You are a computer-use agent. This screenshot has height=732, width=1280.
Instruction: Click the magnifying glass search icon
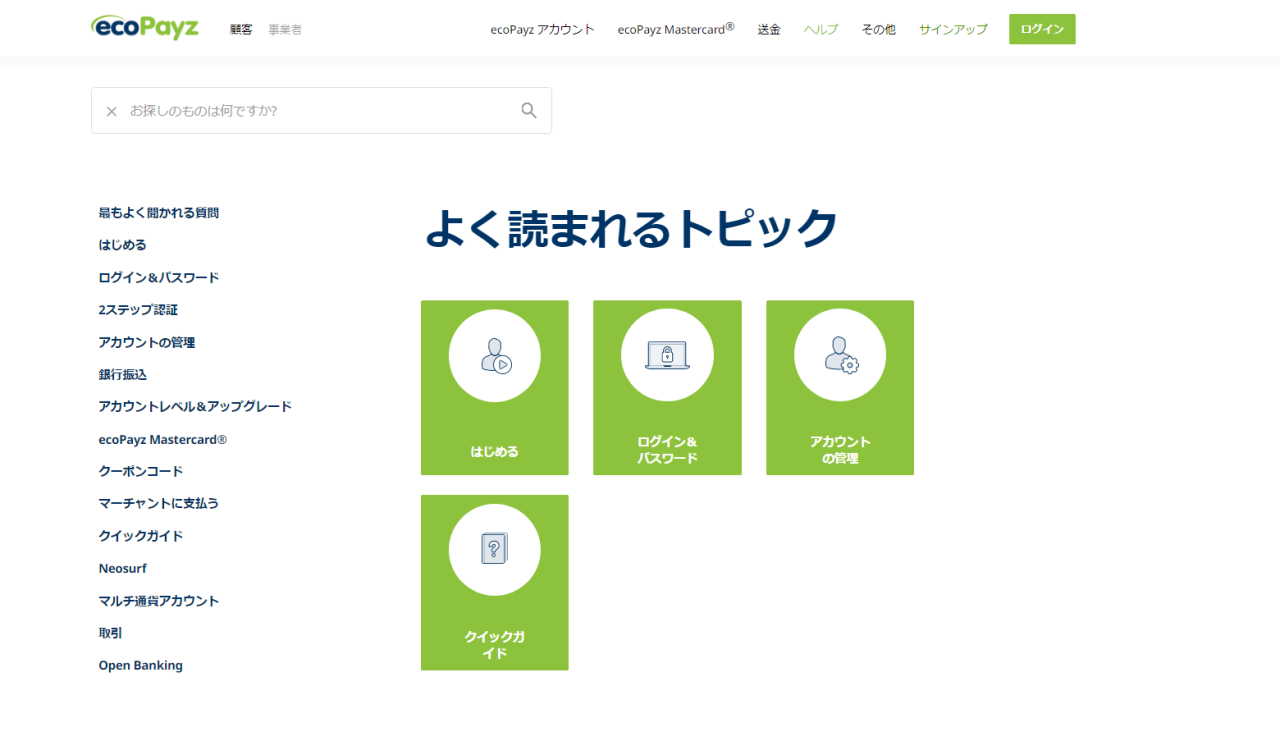click(x=528, y=110)
